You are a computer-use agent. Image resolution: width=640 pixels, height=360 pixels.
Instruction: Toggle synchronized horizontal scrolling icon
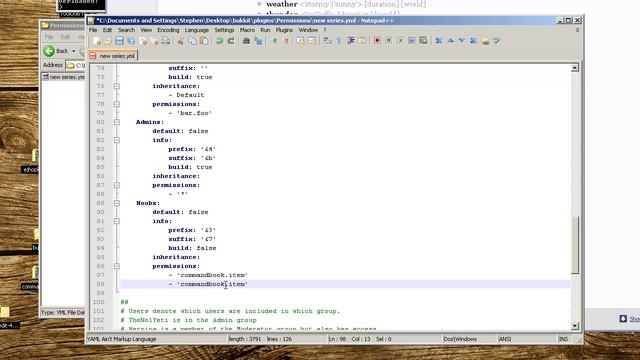click(x=312, y=41)
